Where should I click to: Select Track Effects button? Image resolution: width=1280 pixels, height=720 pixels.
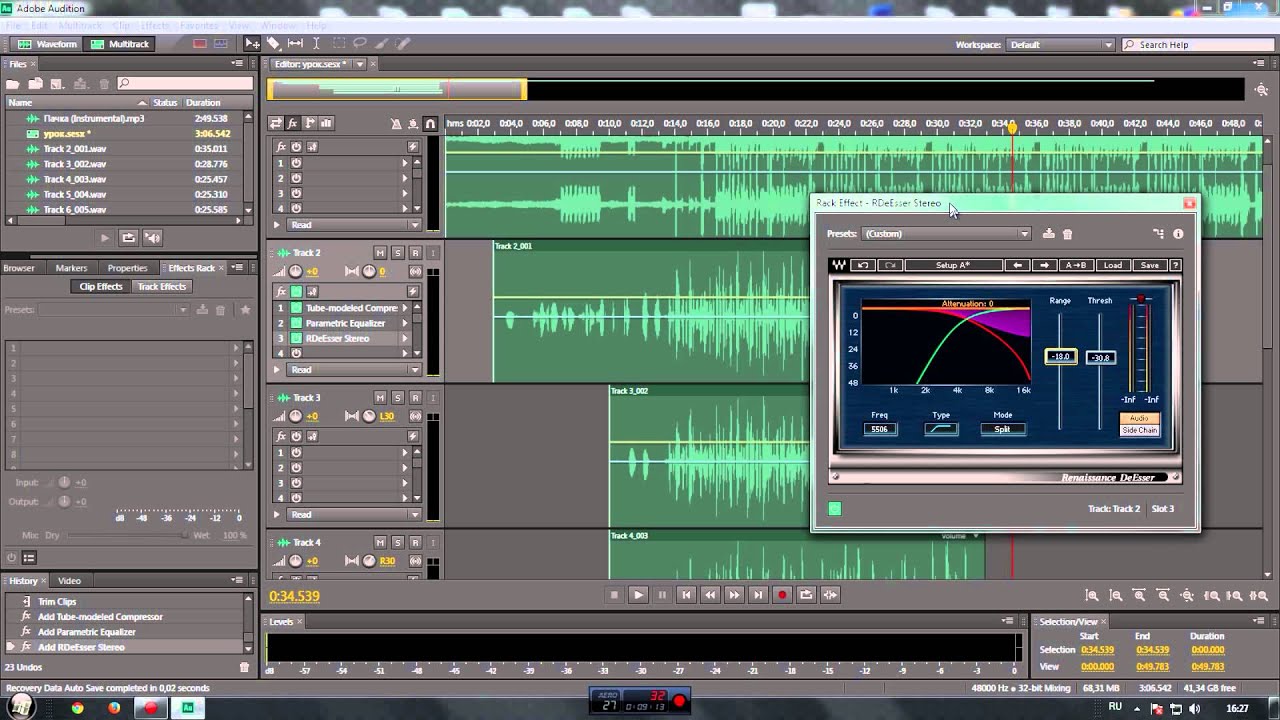pos(161,286)
